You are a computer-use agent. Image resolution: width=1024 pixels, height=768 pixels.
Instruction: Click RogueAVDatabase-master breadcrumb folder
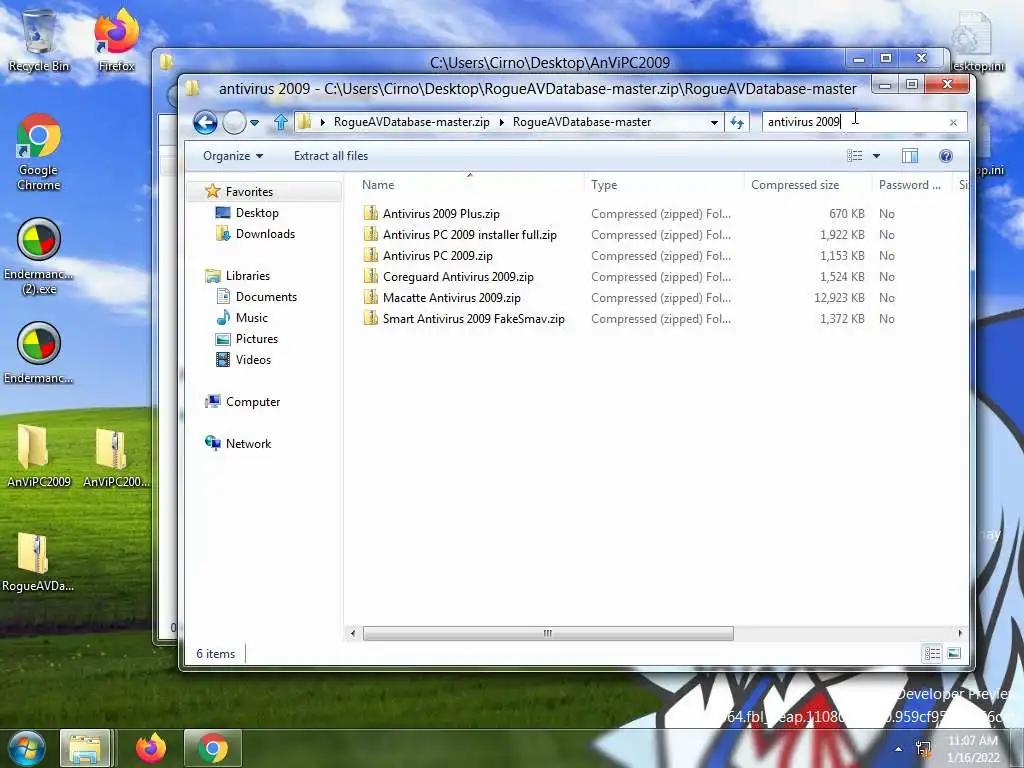[582, 122]
